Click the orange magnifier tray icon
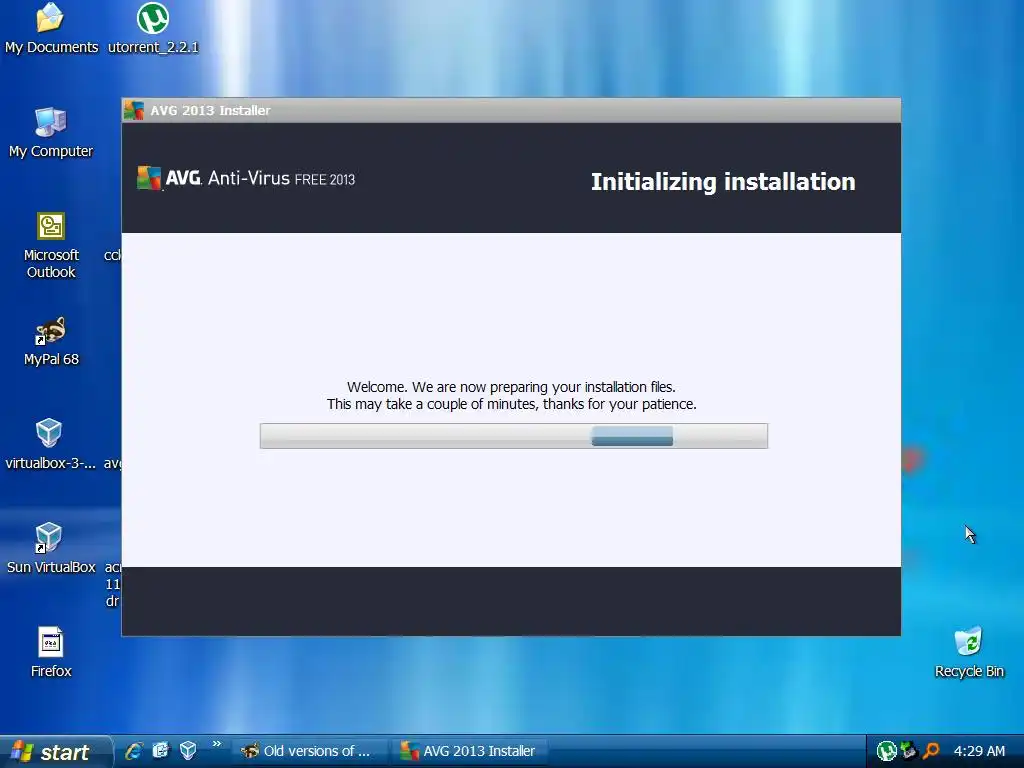Viewport: 1024px width, 768px height. click(931, 751)
